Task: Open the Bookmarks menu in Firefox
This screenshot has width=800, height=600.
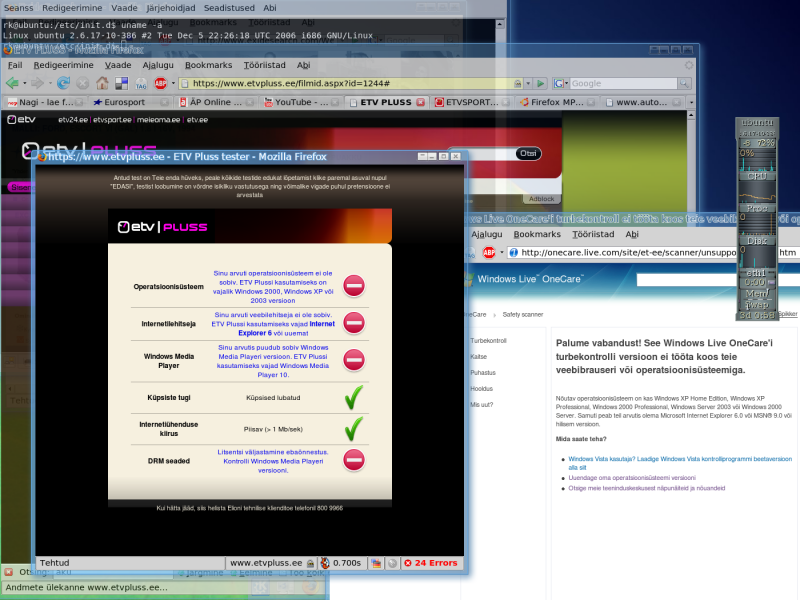Action: pos(208,65)
